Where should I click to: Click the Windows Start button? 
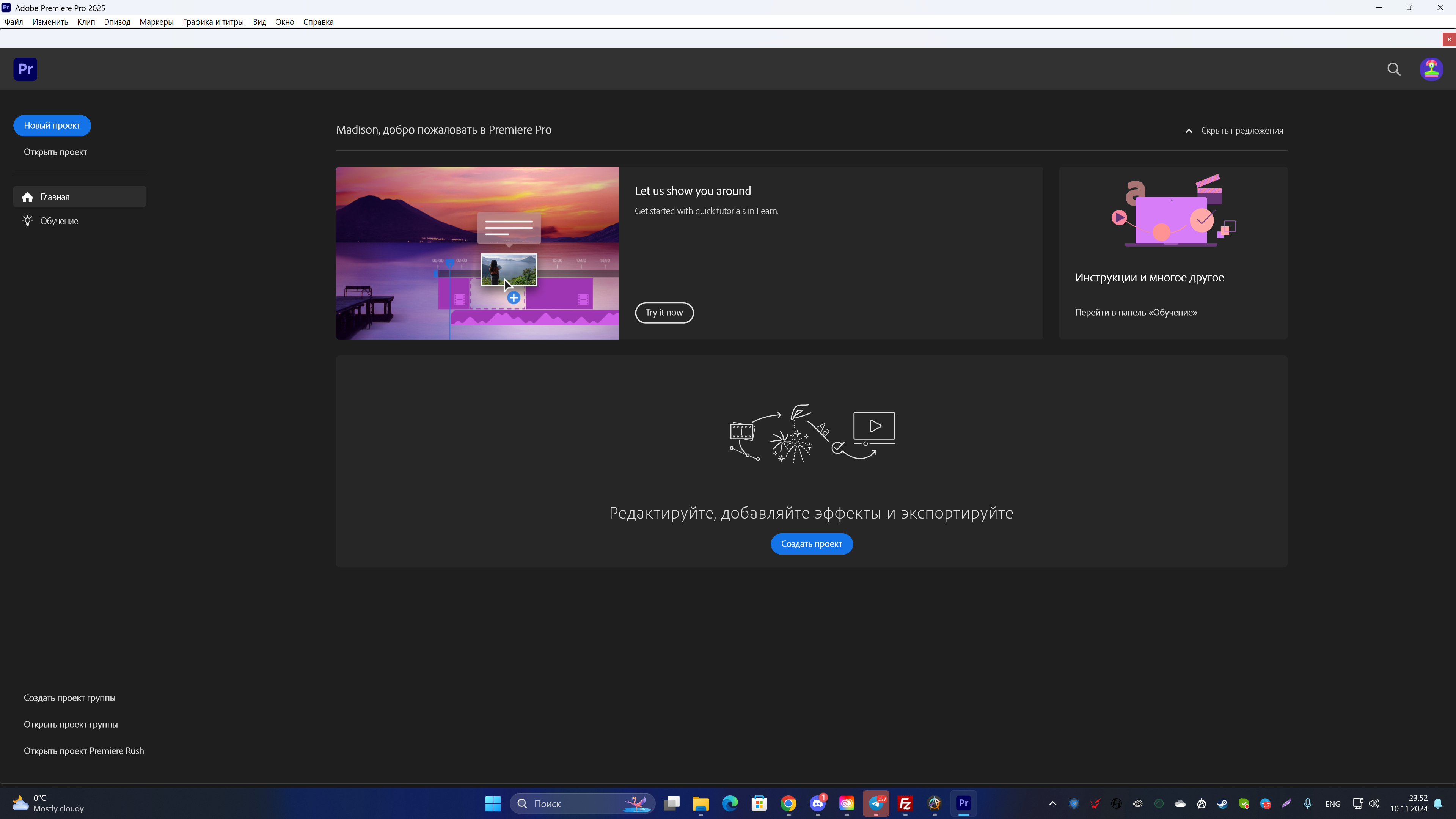coord(493,803)
